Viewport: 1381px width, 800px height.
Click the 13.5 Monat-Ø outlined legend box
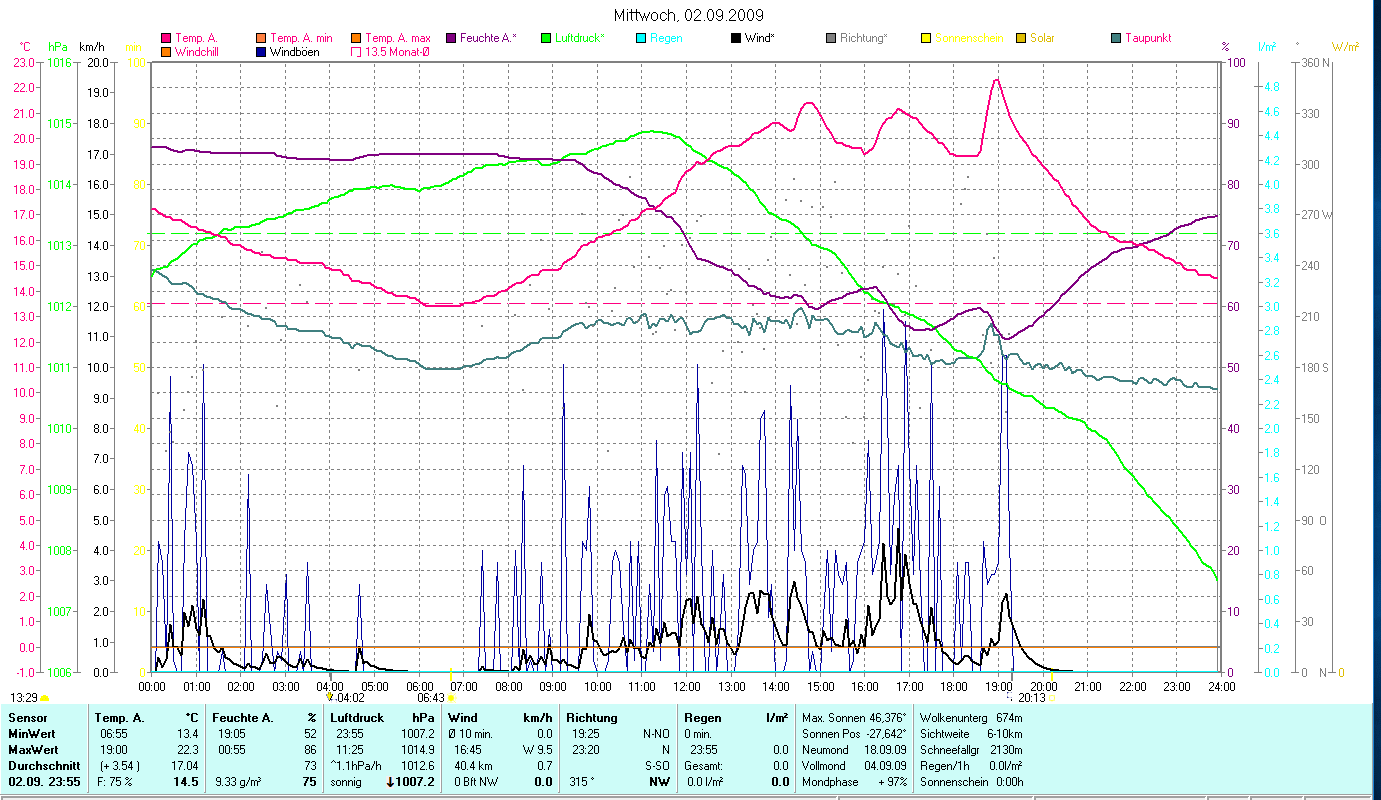[x=356, y=51]
